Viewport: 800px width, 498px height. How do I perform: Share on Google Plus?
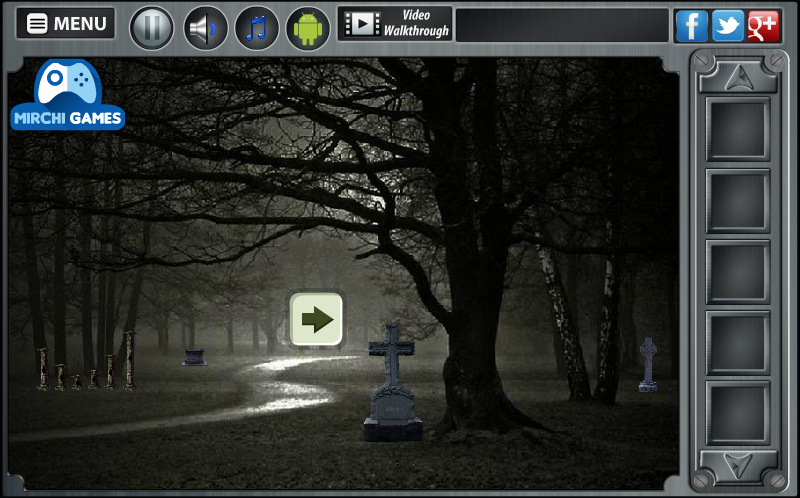tap(763, 26)
